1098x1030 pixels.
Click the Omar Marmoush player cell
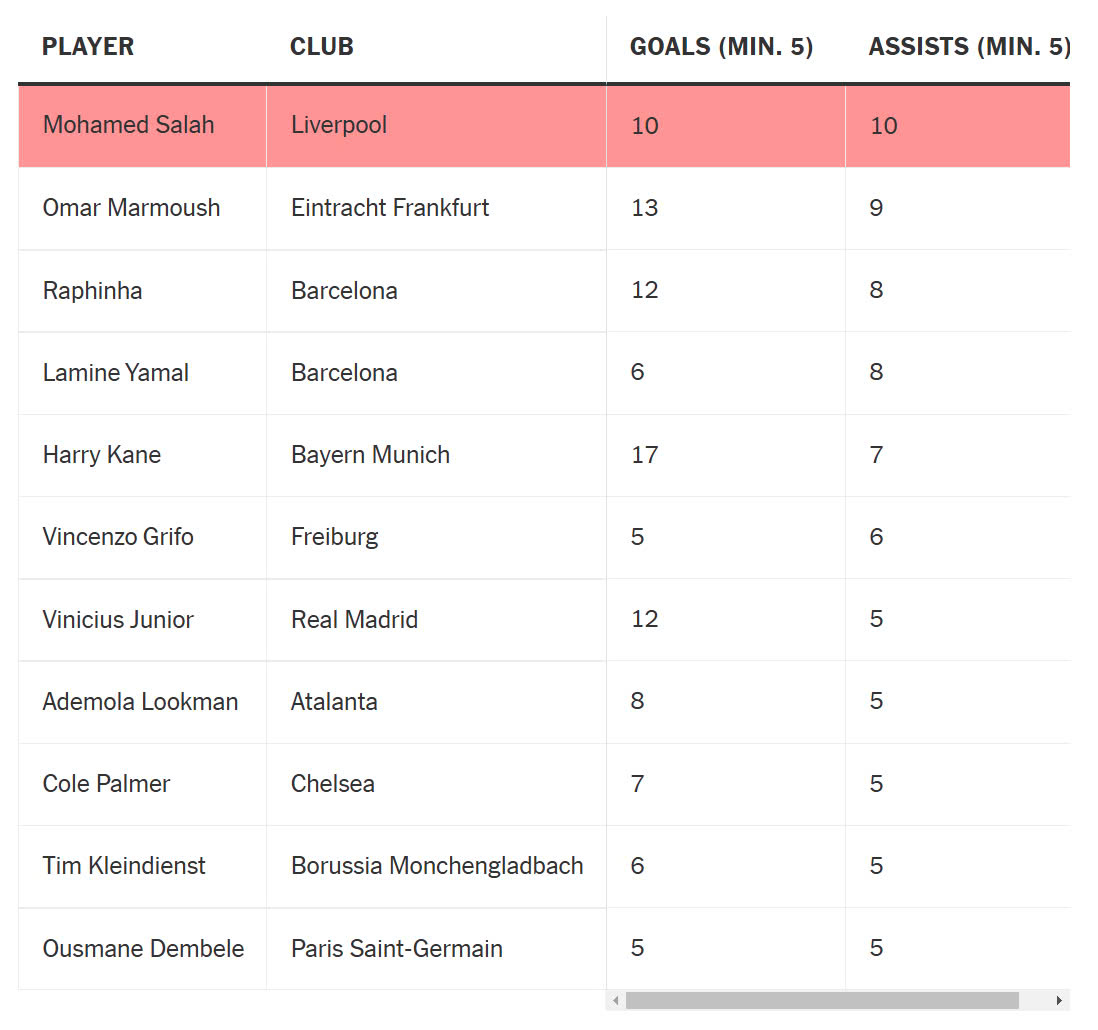coord(131,208)
